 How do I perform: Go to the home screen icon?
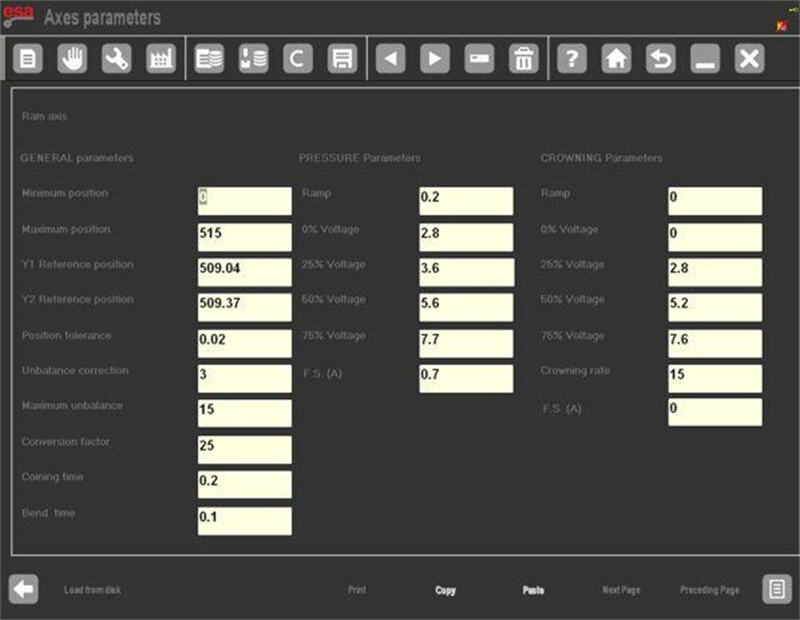(616, 59)
